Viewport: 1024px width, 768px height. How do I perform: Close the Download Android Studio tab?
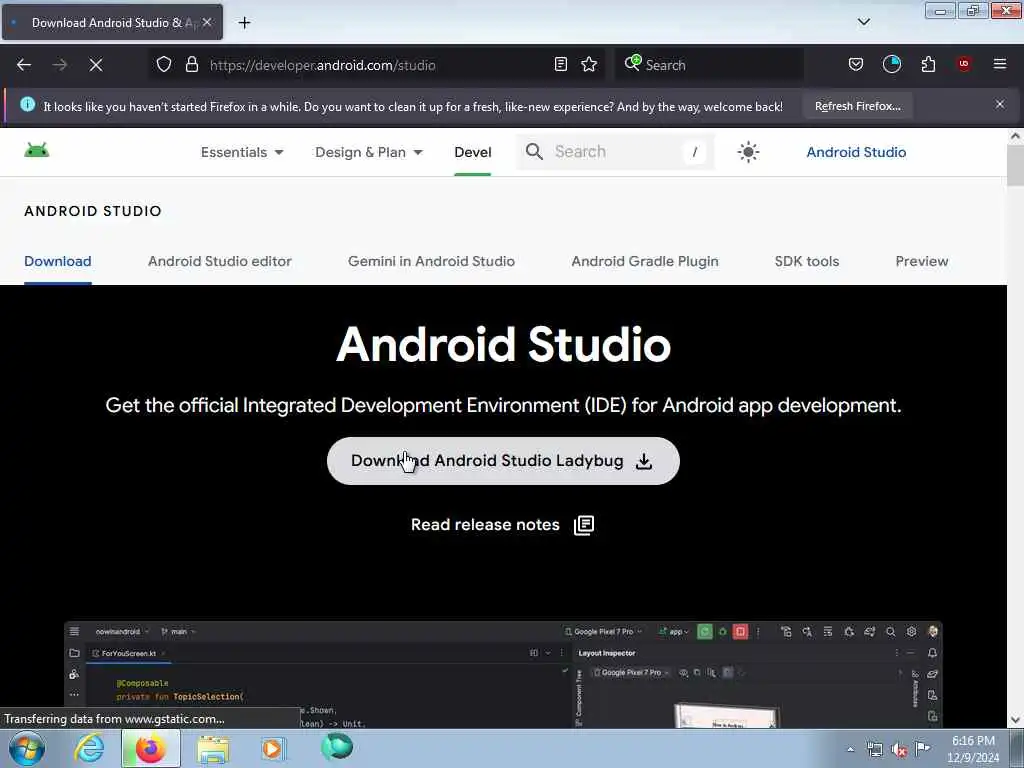click(206, 22)
